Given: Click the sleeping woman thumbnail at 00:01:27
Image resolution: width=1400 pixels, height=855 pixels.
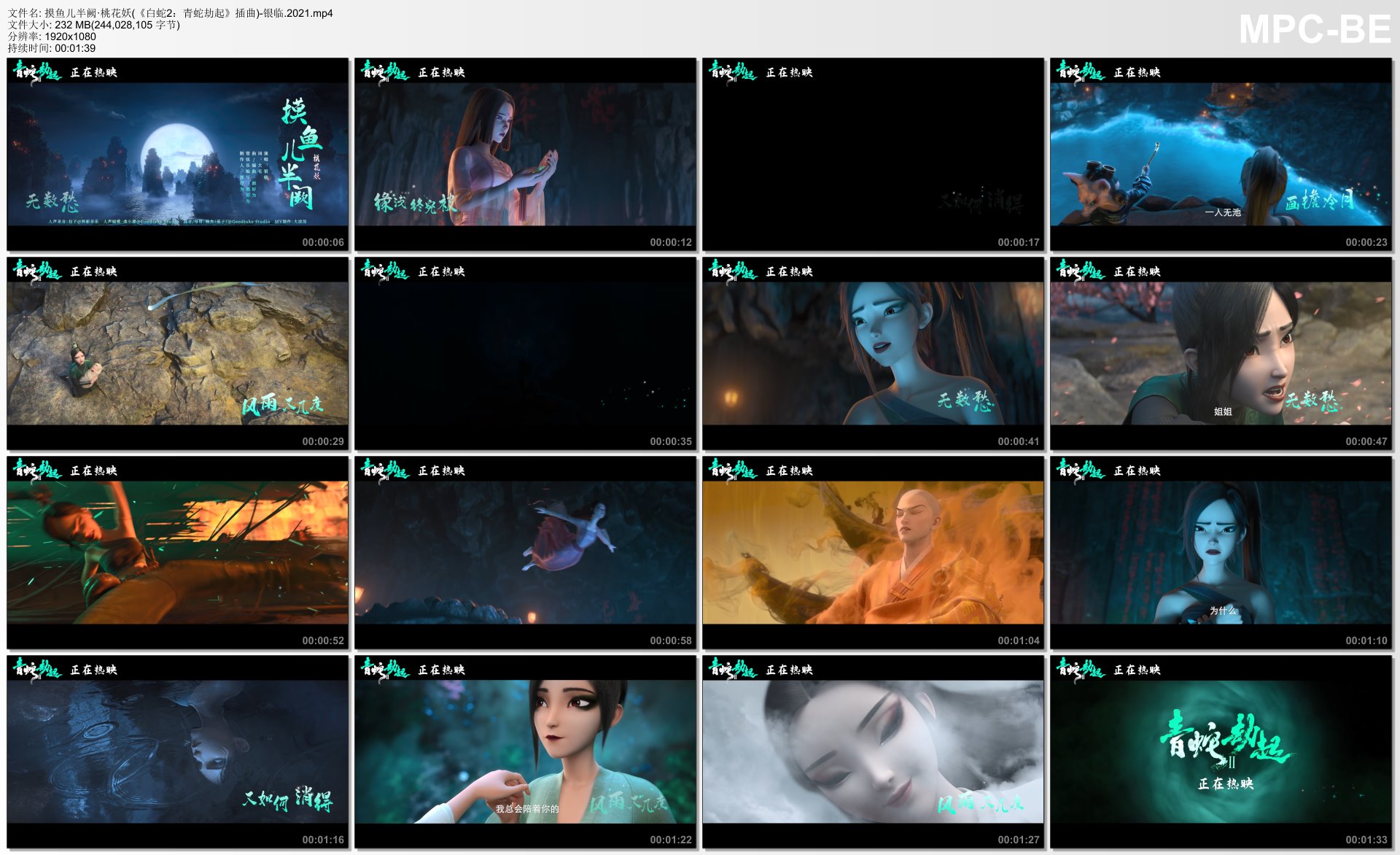Looking at the screenshot, I should click(873, 751).
